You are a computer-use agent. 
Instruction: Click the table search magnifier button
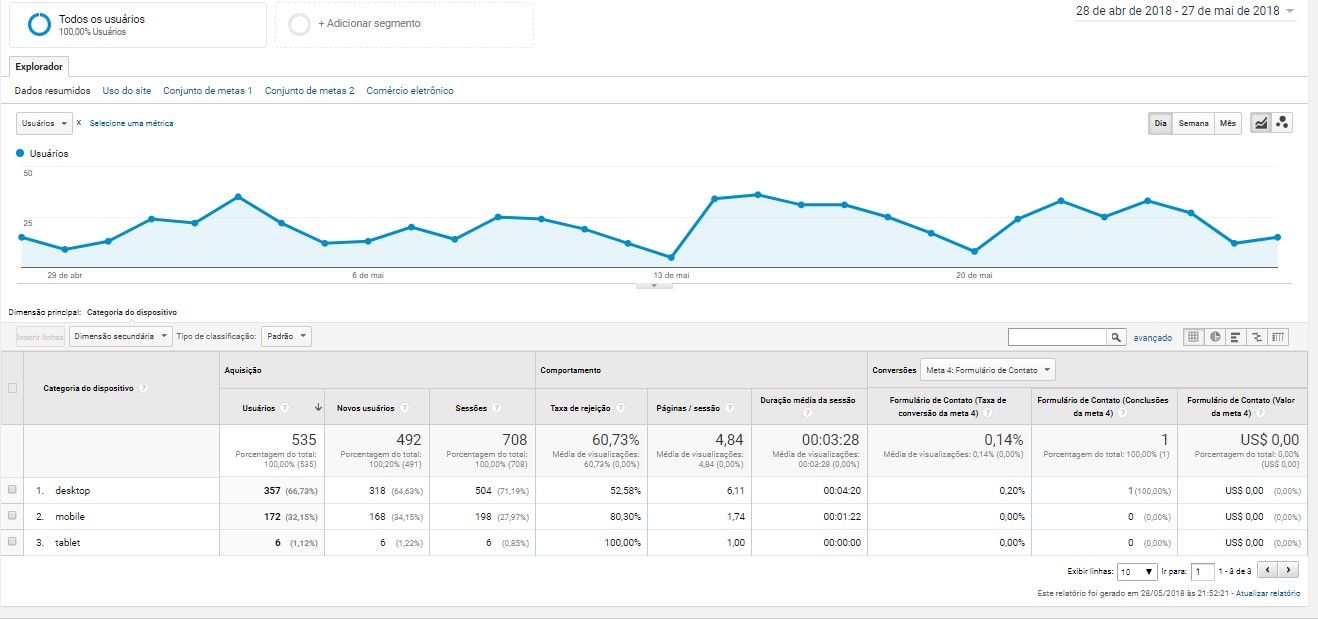(1116, 337)
